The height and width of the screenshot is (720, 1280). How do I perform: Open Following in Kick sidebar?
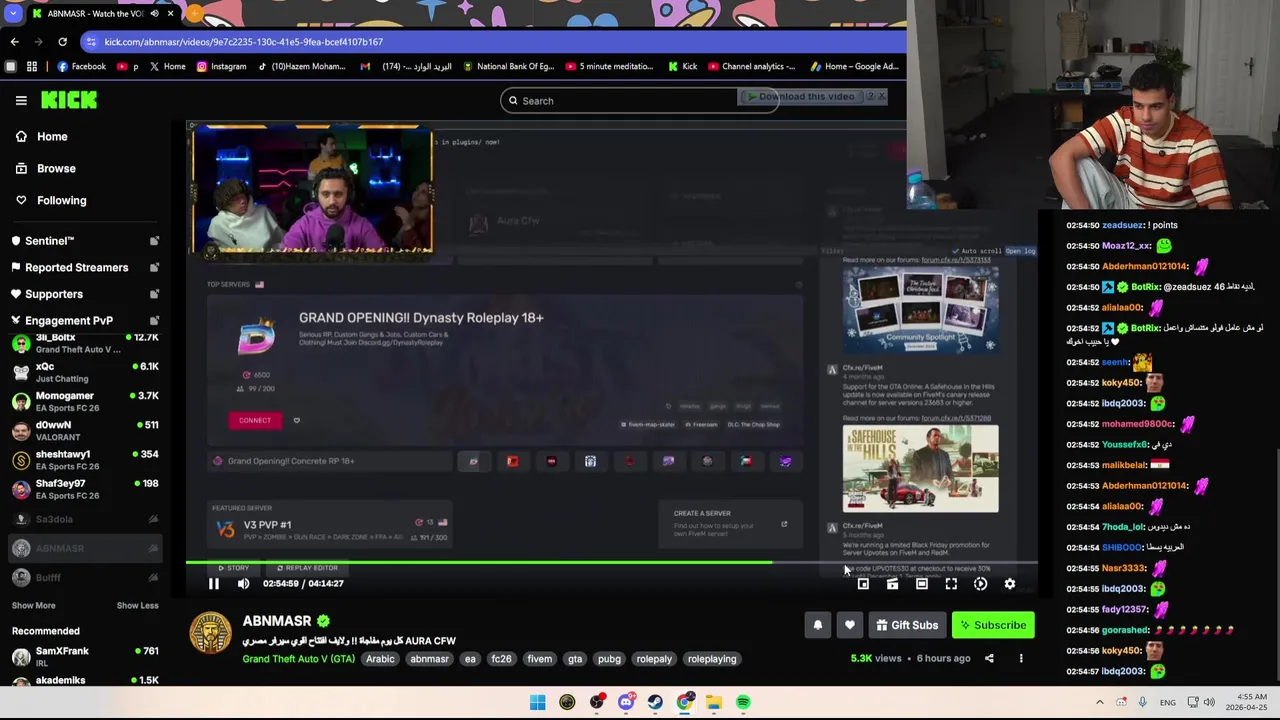click(x=52, y=200)
